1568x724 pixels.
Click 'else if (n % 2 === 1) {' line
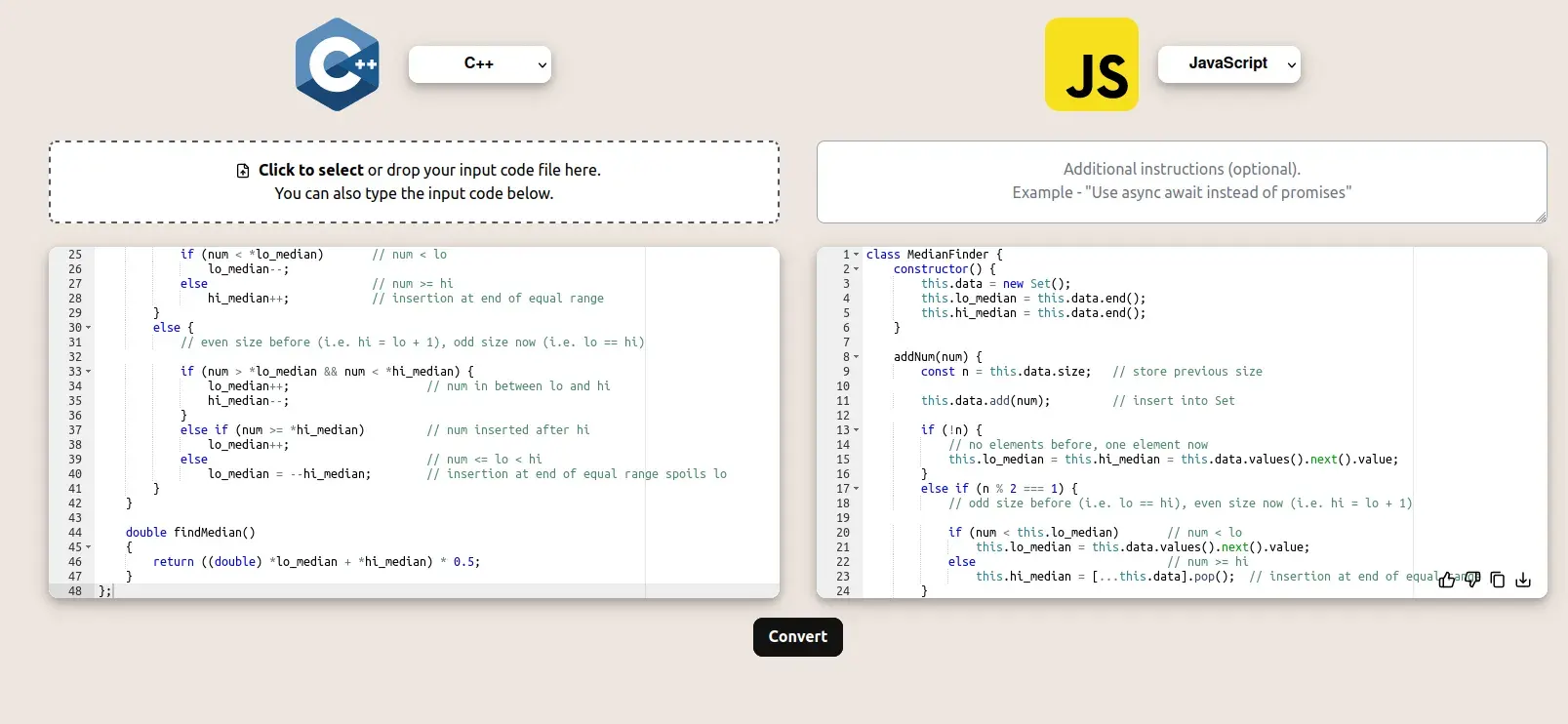click(x=999, y=489)
